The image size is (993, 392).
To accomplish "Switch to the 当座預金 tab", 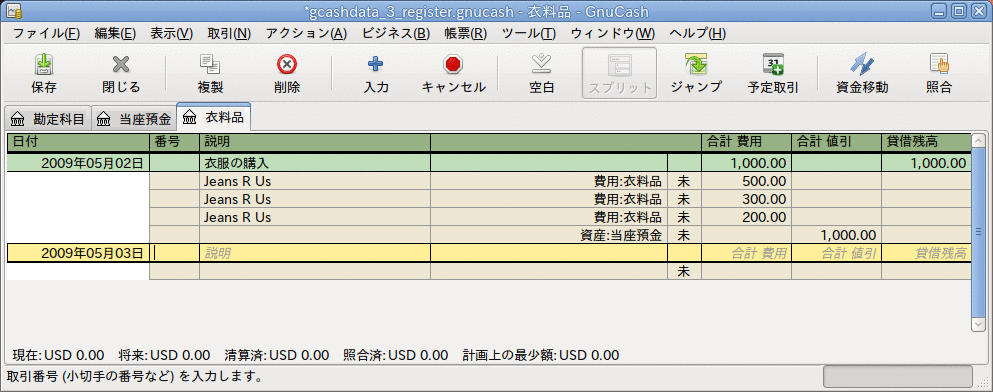I will pyautogui.click(x=134, y=118).
